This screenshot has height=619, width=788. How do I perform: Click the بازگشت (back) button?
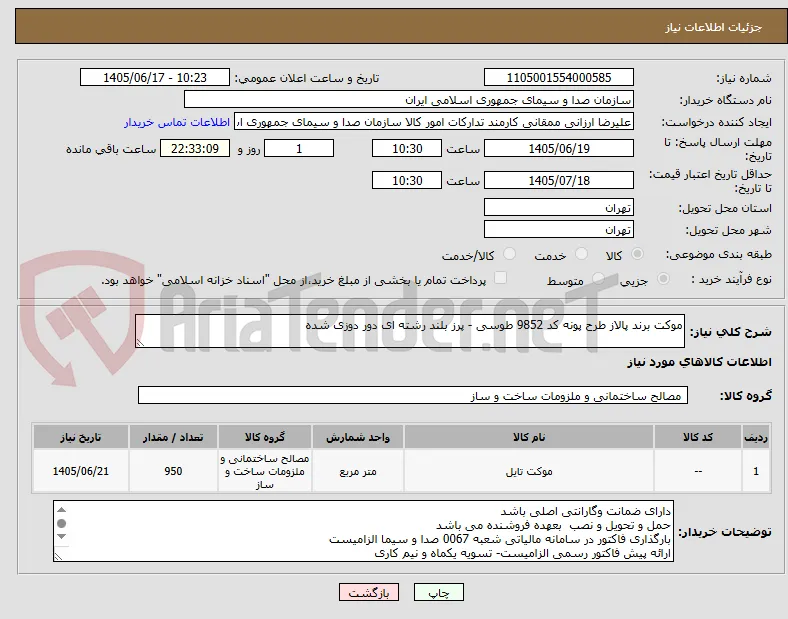(x=369, y=592)
